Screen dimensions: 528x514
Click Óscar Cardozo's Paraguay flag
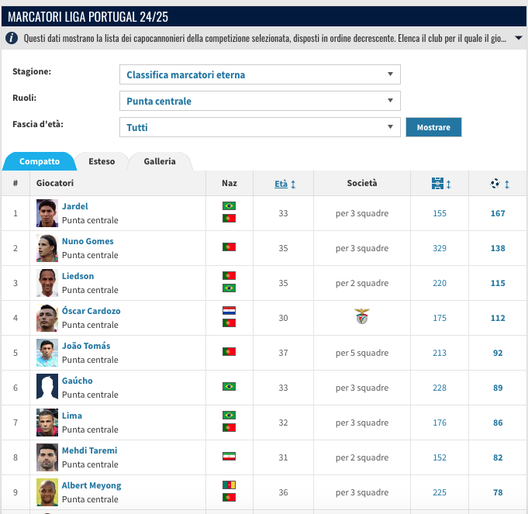coord(229,311)
